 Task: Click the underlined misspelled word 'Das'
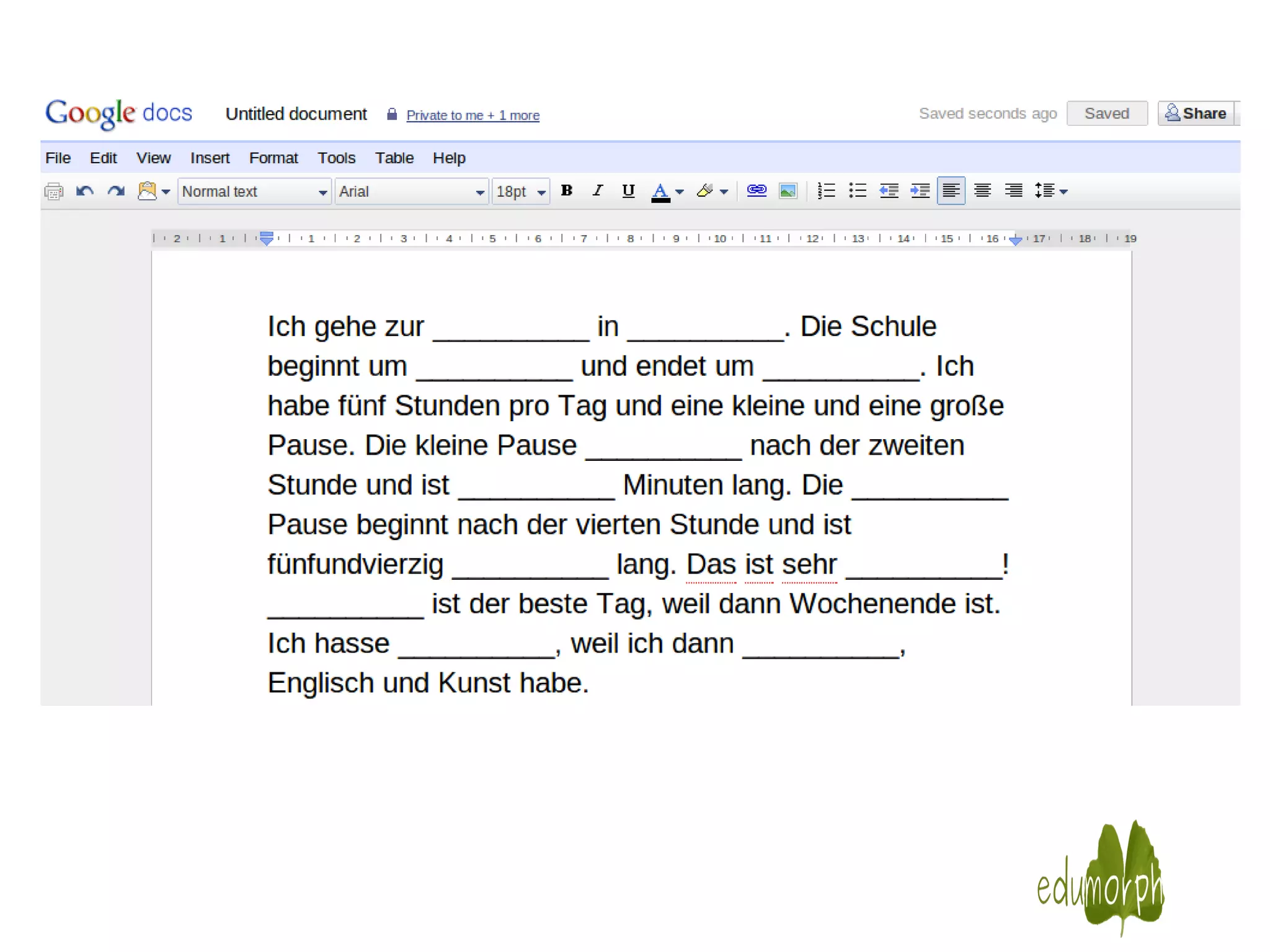711,565
